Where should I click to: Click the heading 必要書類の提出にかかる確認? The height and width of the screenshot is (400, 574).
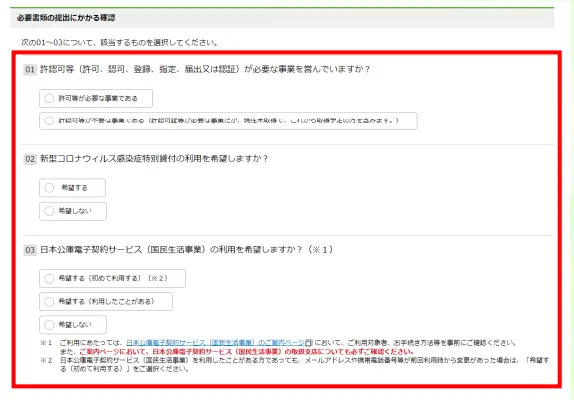pyautogui.click(x=66, y=18)
